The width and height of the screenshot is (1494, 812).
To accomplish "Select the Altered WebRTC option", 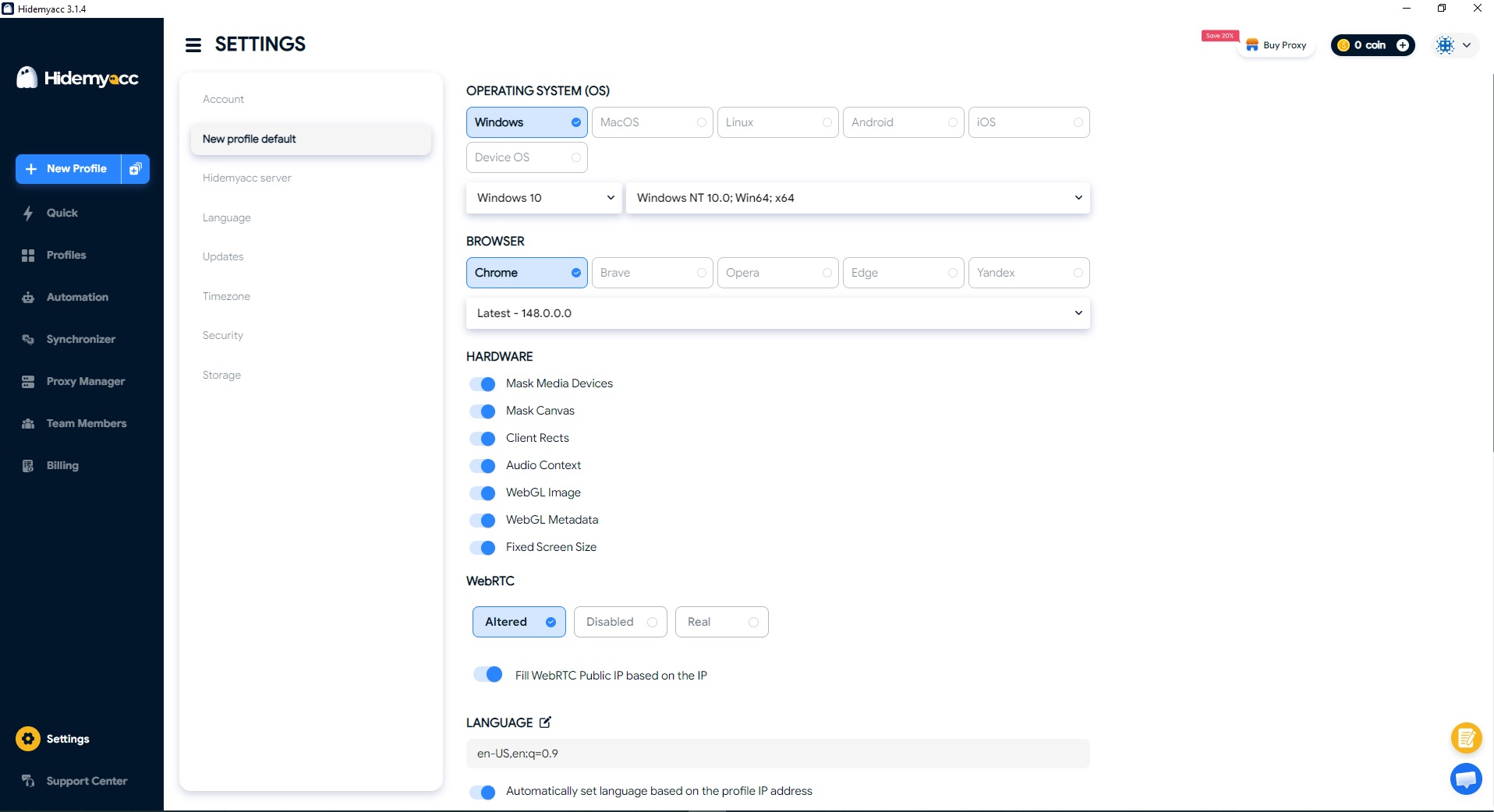I will (519, 622).
